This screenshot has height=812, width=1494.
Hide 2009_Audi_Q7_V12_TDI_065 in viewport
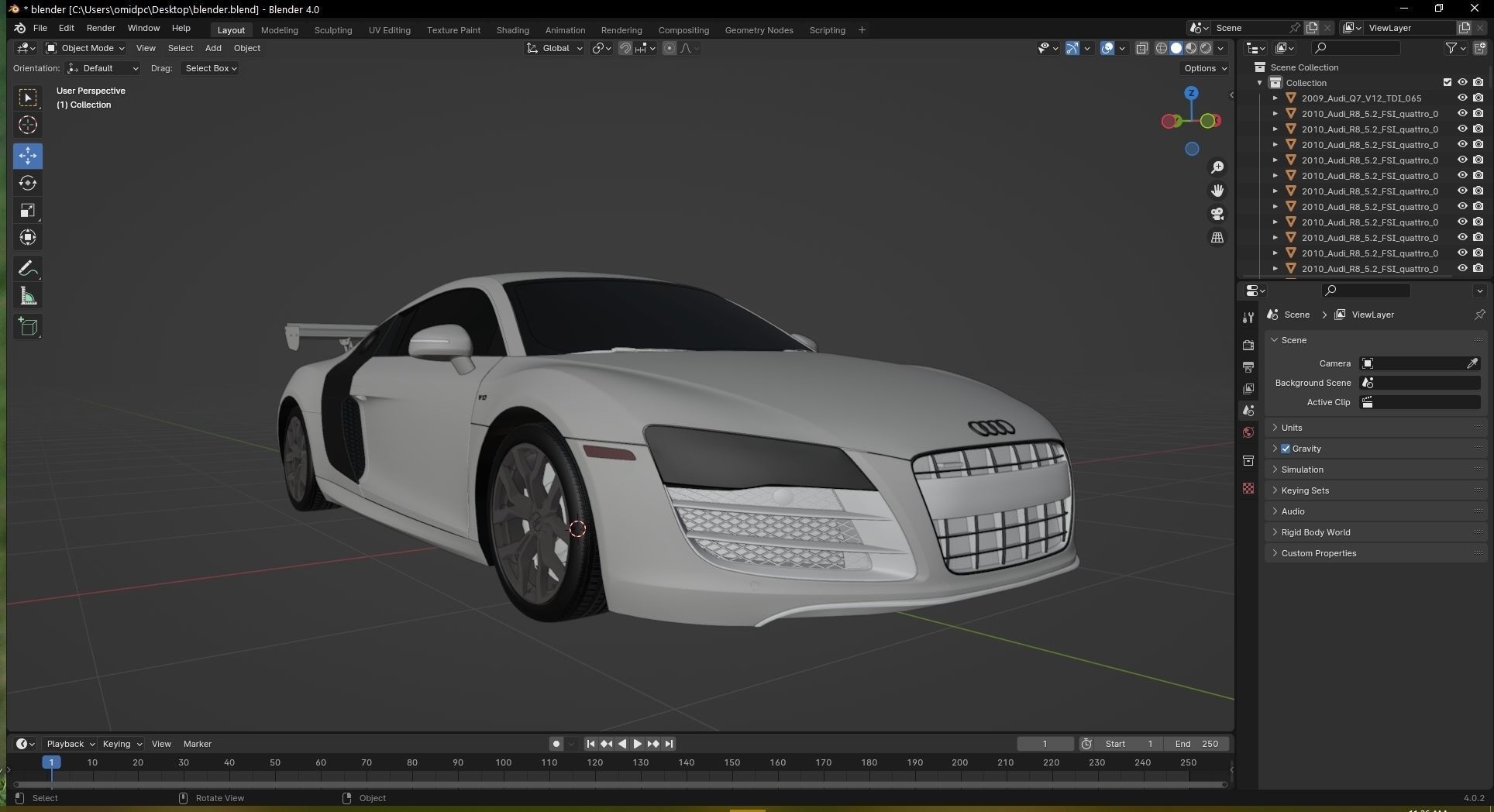point(1462,98)
